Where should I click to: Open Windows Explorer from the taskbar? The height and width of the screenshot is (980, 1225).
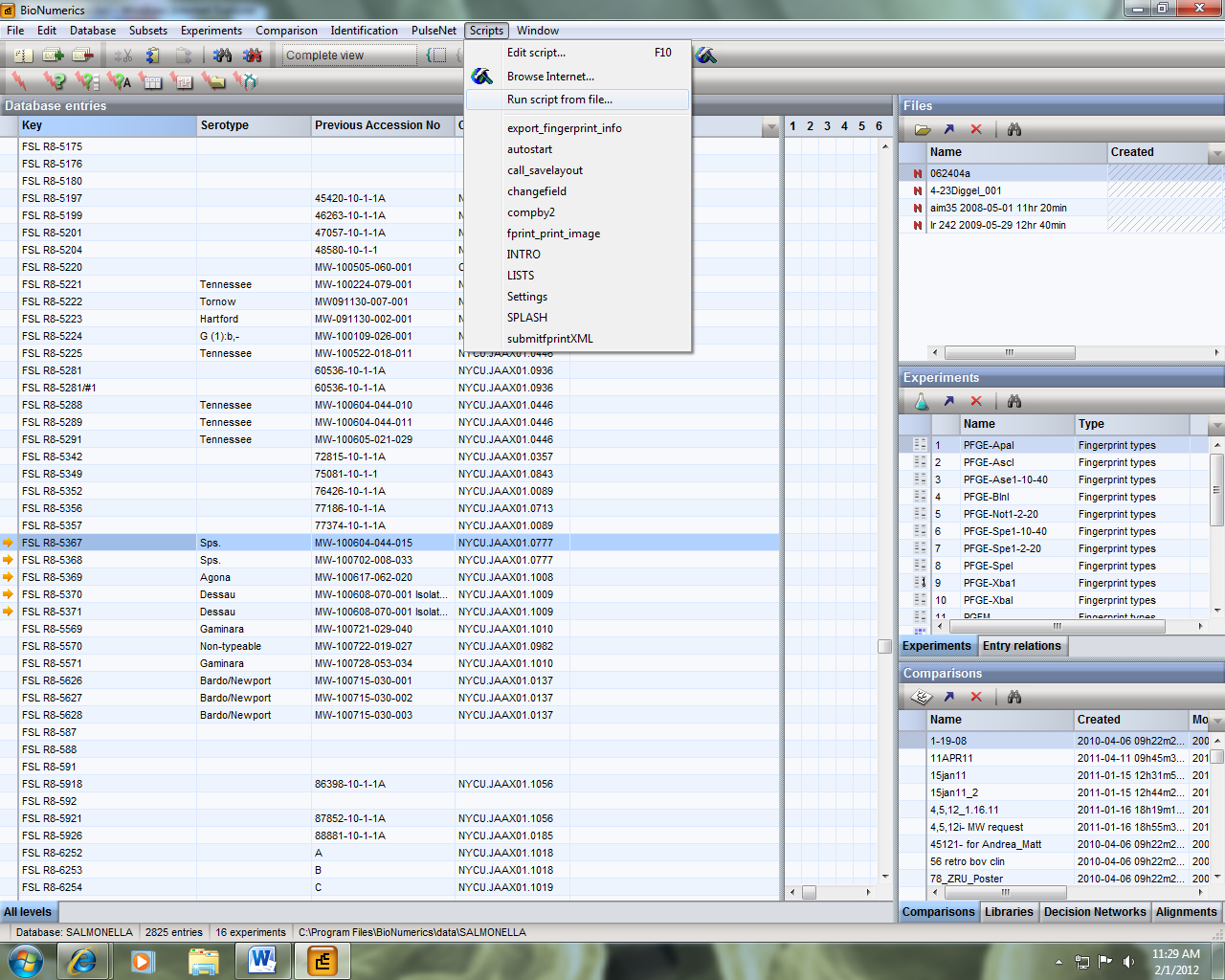(203, 960)
